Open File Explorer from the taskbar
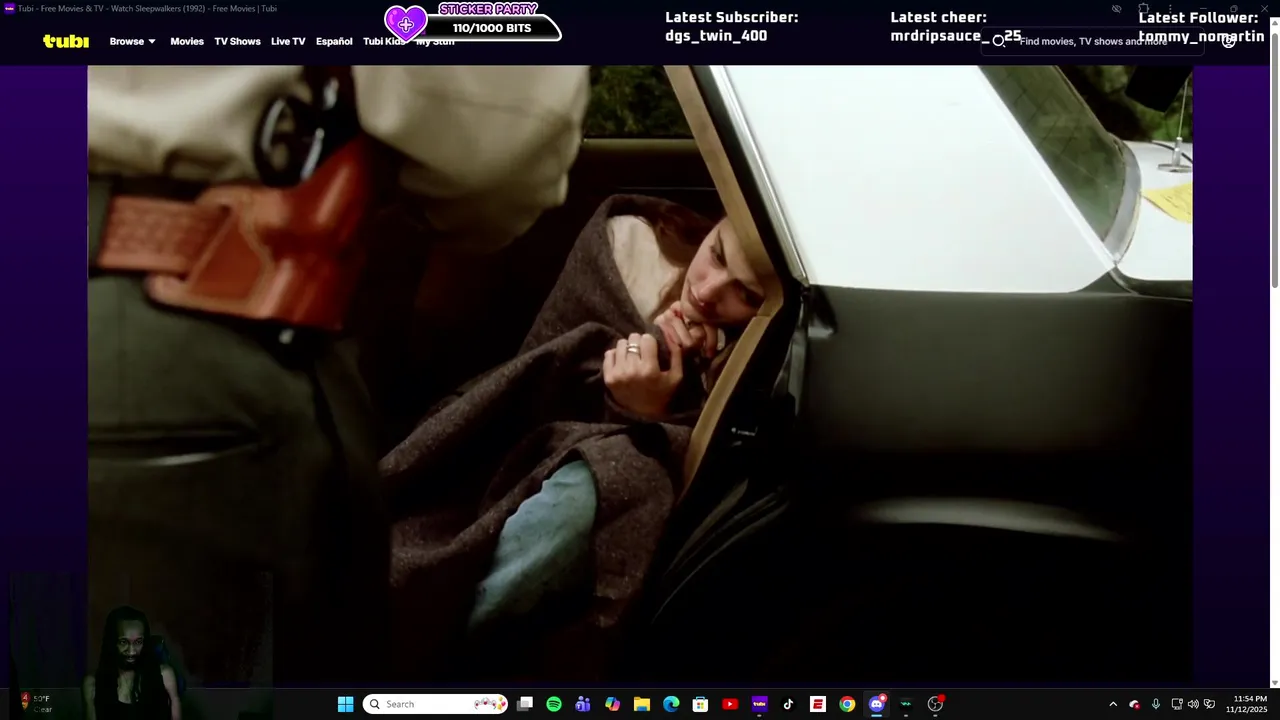 point(642,704)
